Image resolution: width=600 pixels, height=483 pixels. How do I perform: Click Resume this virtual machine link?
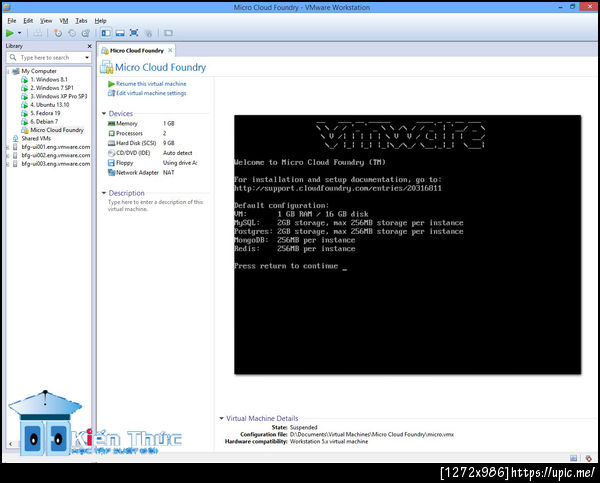[x=151, y=84]
